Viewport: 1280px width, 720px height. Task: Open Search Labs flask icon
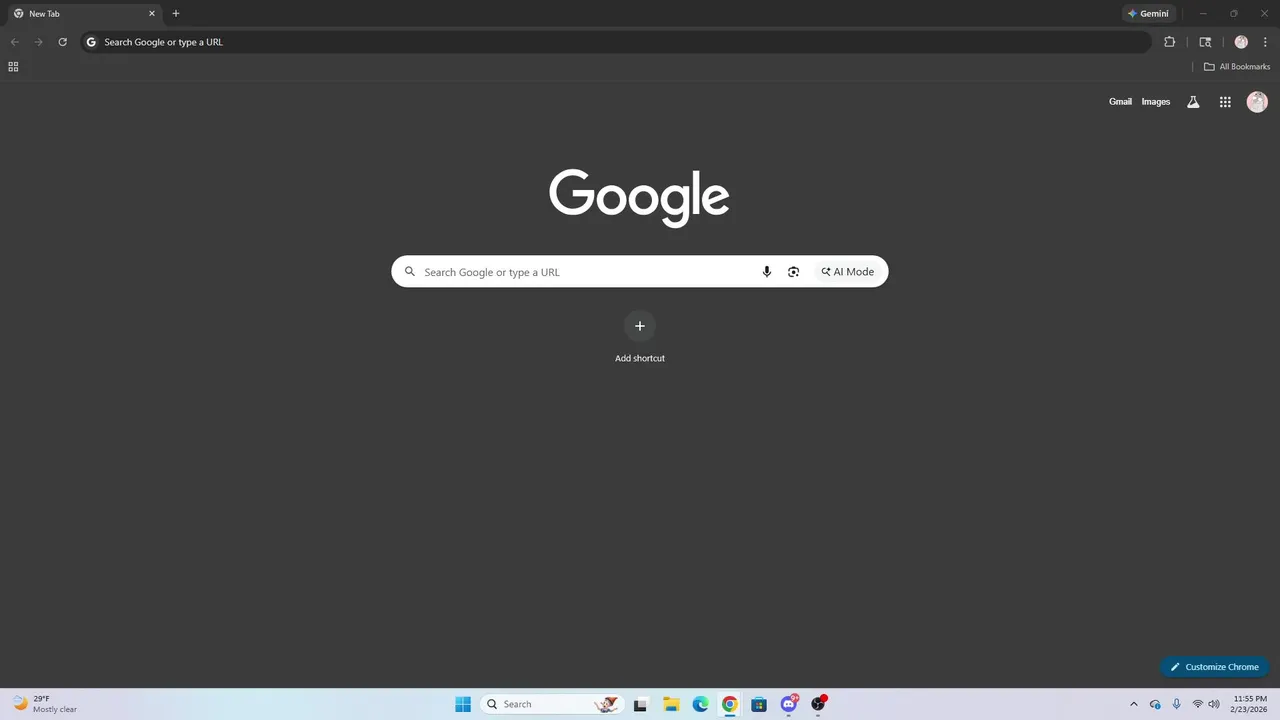tap(1193, 102)
